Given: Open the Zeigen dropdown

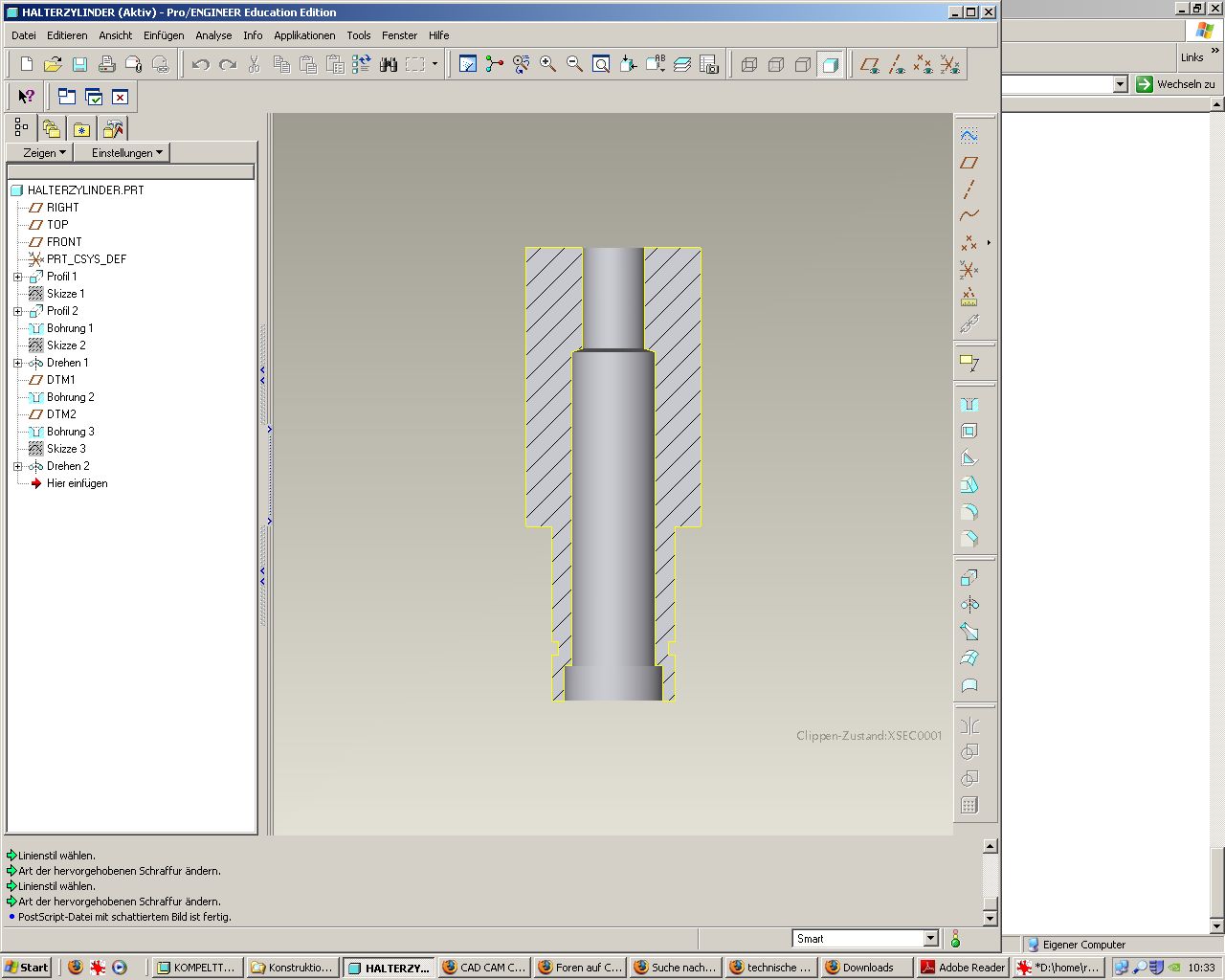Looking at the screenshot, I should 44,153.
